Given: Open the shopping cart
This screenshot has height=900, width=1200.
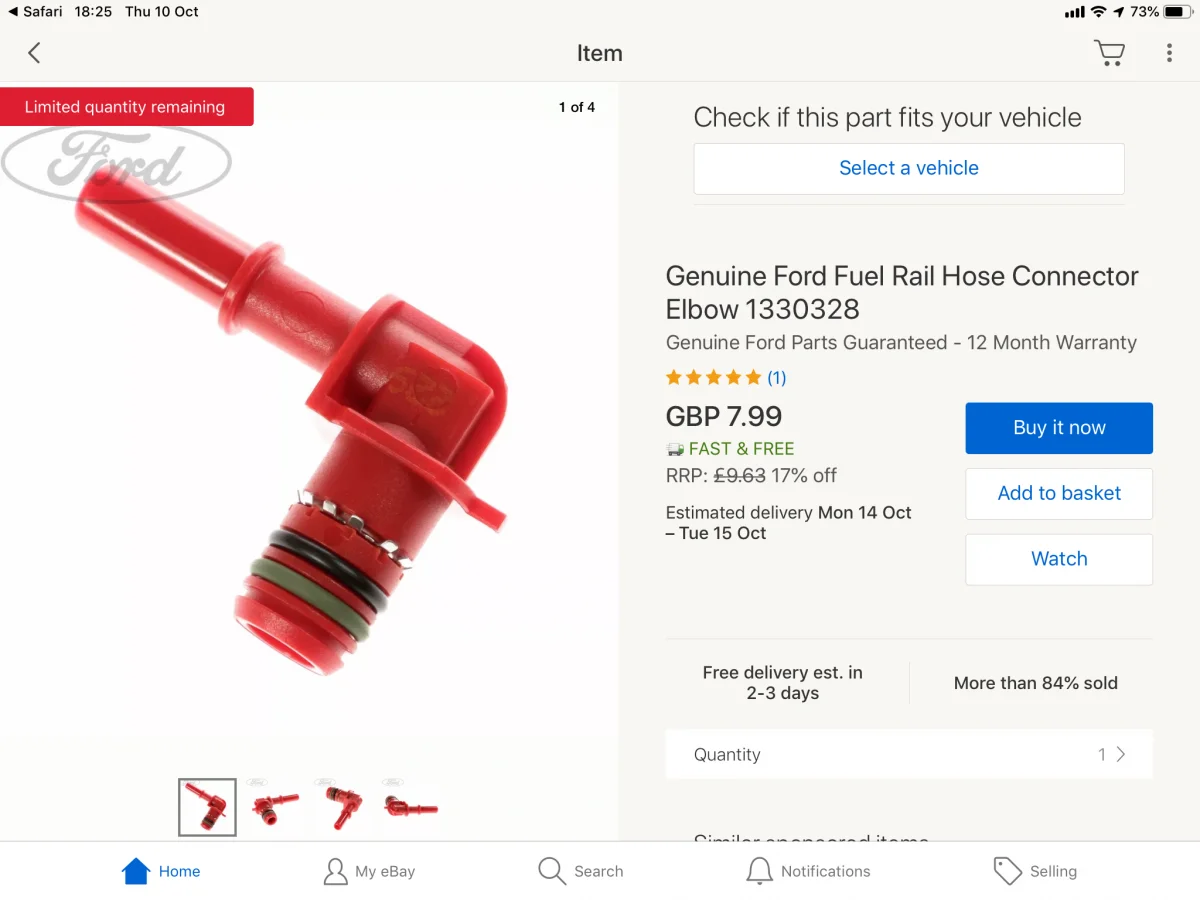Looking at the screenshot, I should pos(1110,53).
